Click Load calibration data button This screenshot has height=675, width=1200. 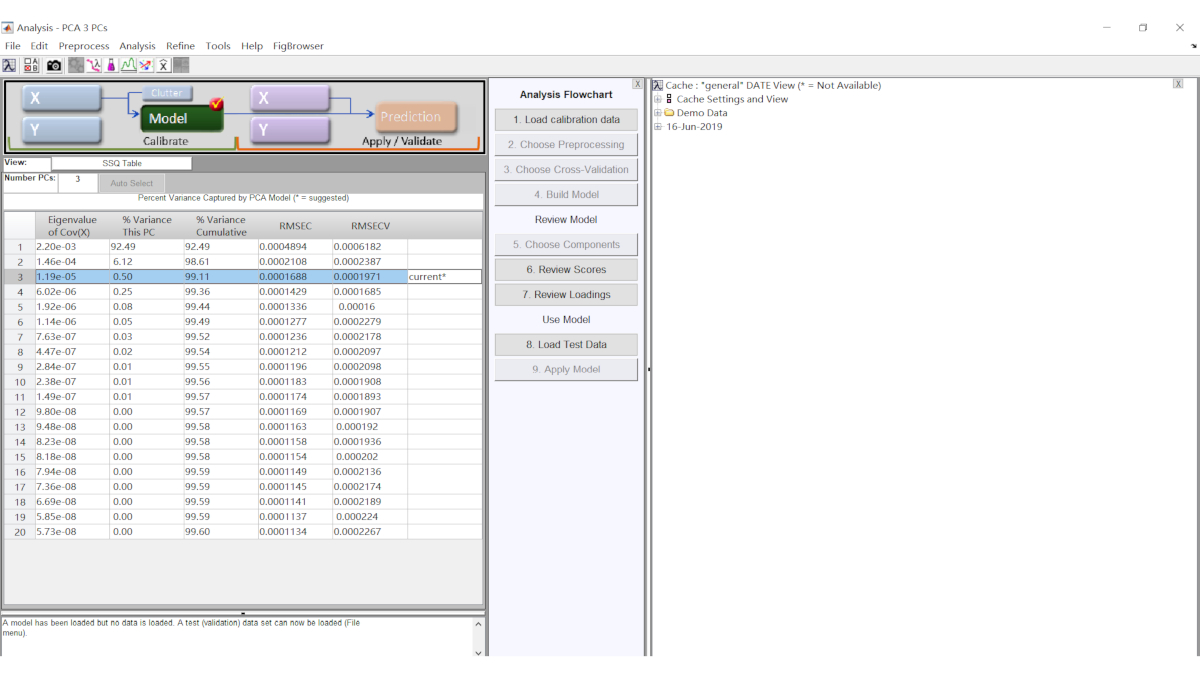pos(566,120)
